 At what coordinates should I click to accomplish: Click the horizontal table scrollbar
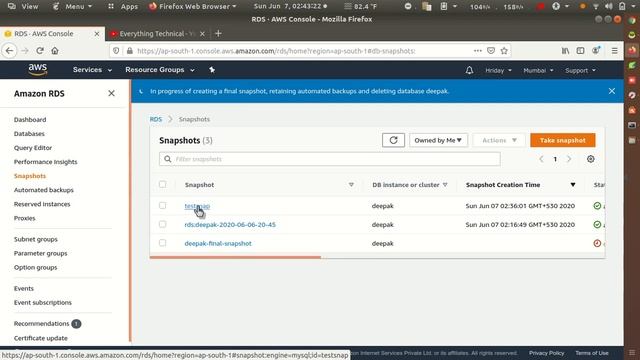(235, 257)
